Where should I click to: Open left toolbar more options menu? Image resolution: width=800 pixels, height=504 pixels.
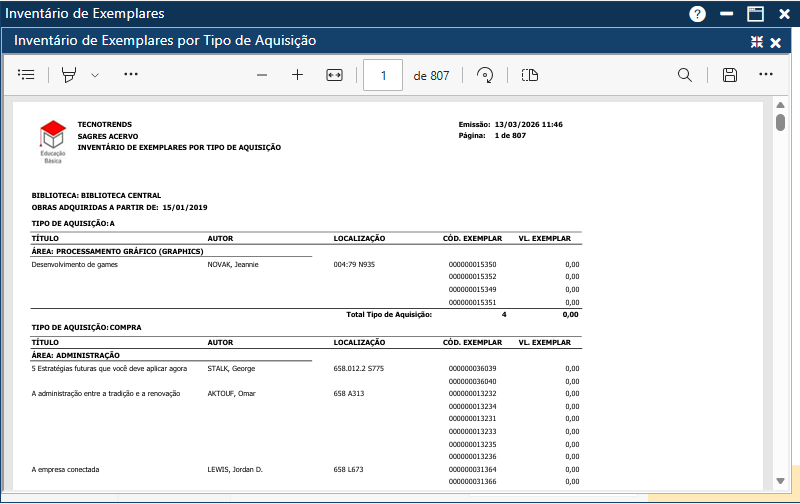click(x=131, y=75)
